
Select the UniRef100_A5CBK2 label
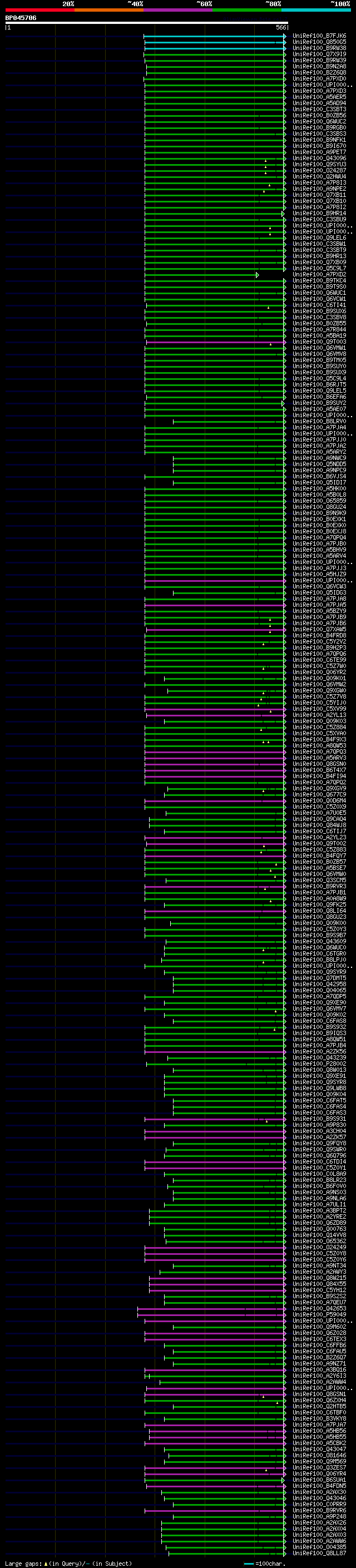point(319,1443)
